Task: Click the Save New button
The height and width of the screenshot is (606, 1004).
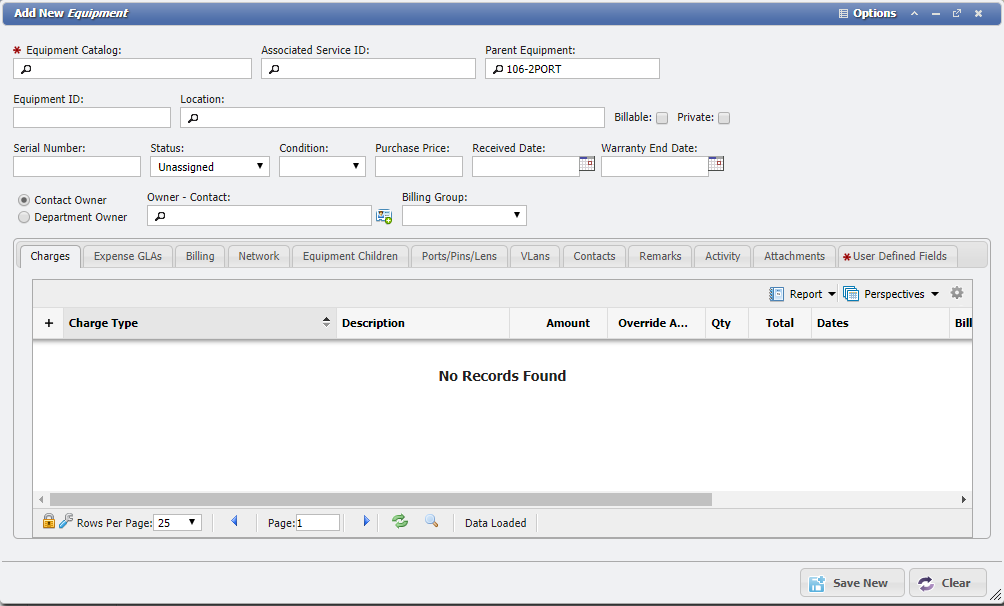Action: pyautogui.click(x=852, y=583)
